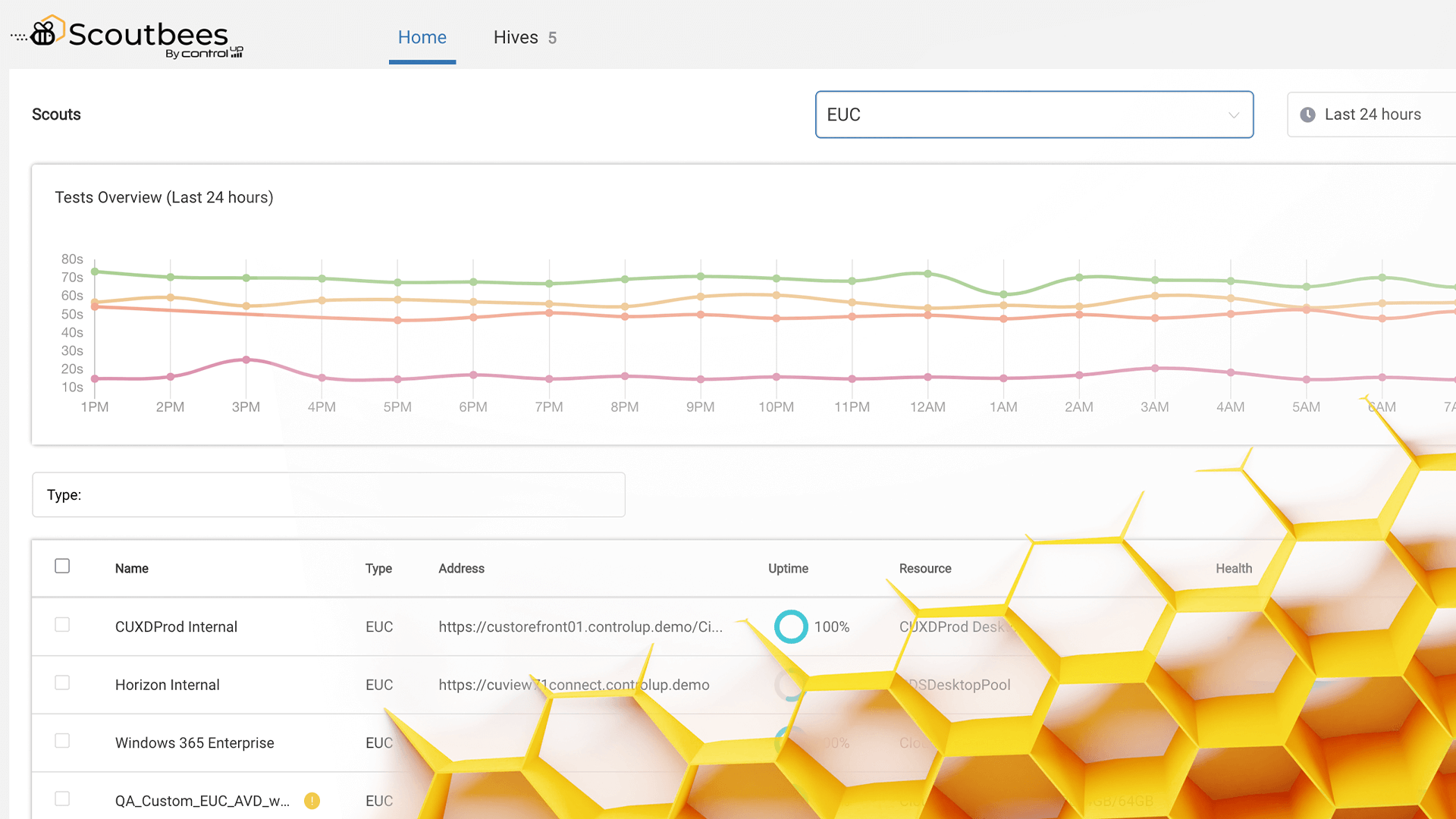Open the Horizon Internal scout
This screenshot has width=1456, height=819.
(x=167, y=685)
